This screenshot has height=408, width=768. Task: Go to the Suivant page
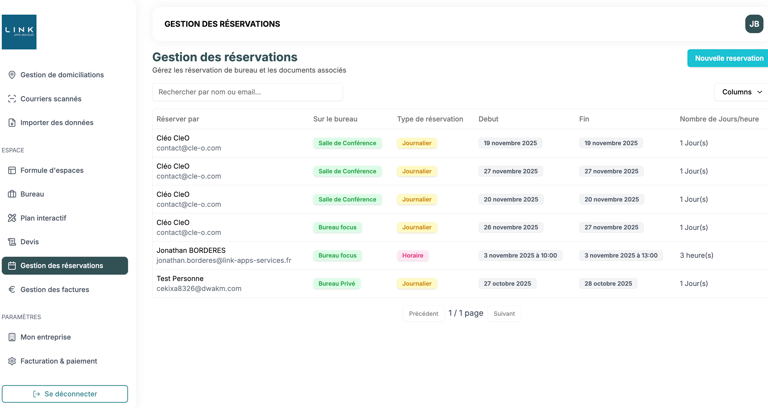point(504,314)
